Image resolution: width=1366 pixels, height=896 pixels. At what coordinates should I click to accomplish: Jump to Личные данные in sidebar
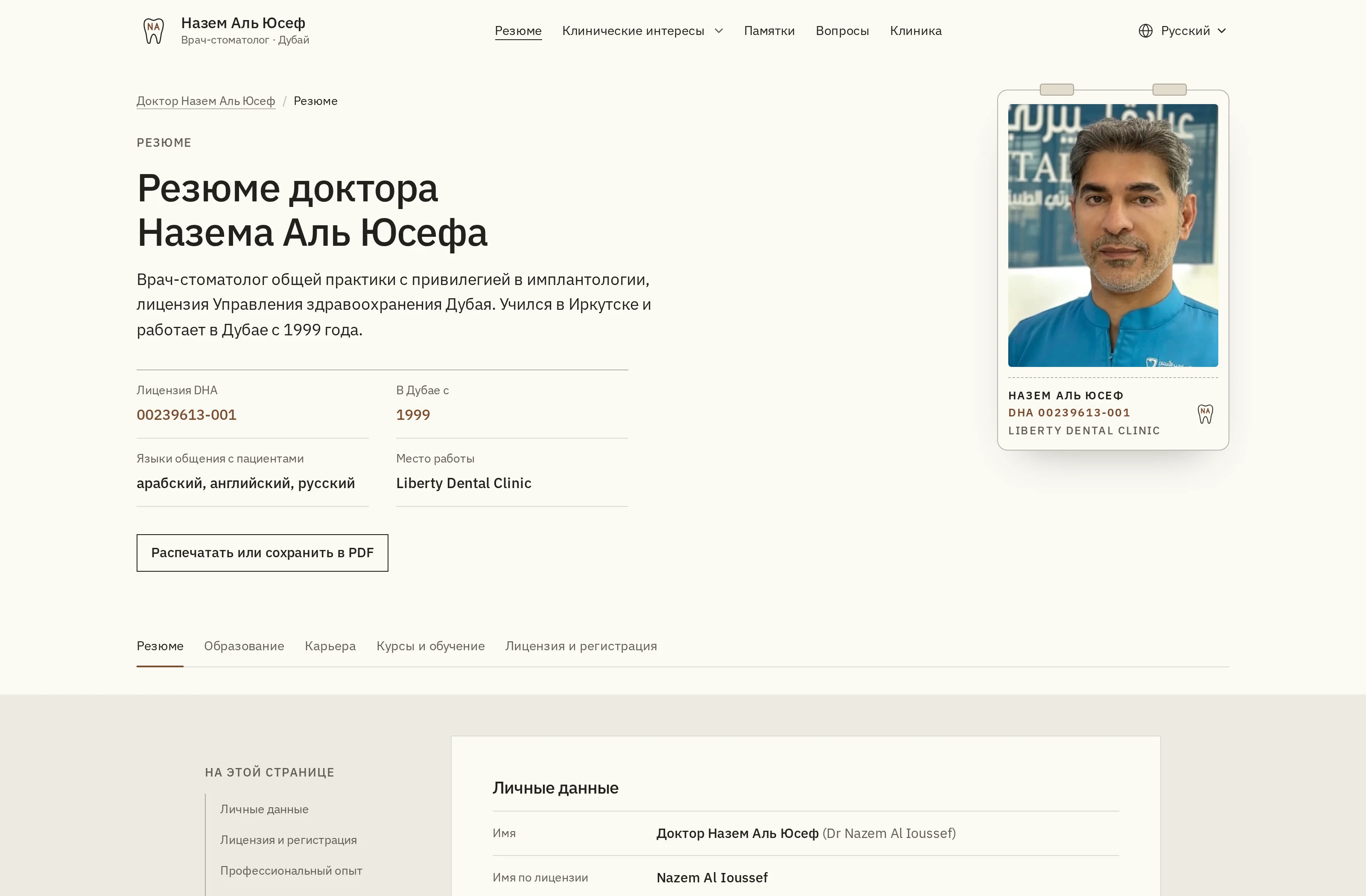click(264, 809)
